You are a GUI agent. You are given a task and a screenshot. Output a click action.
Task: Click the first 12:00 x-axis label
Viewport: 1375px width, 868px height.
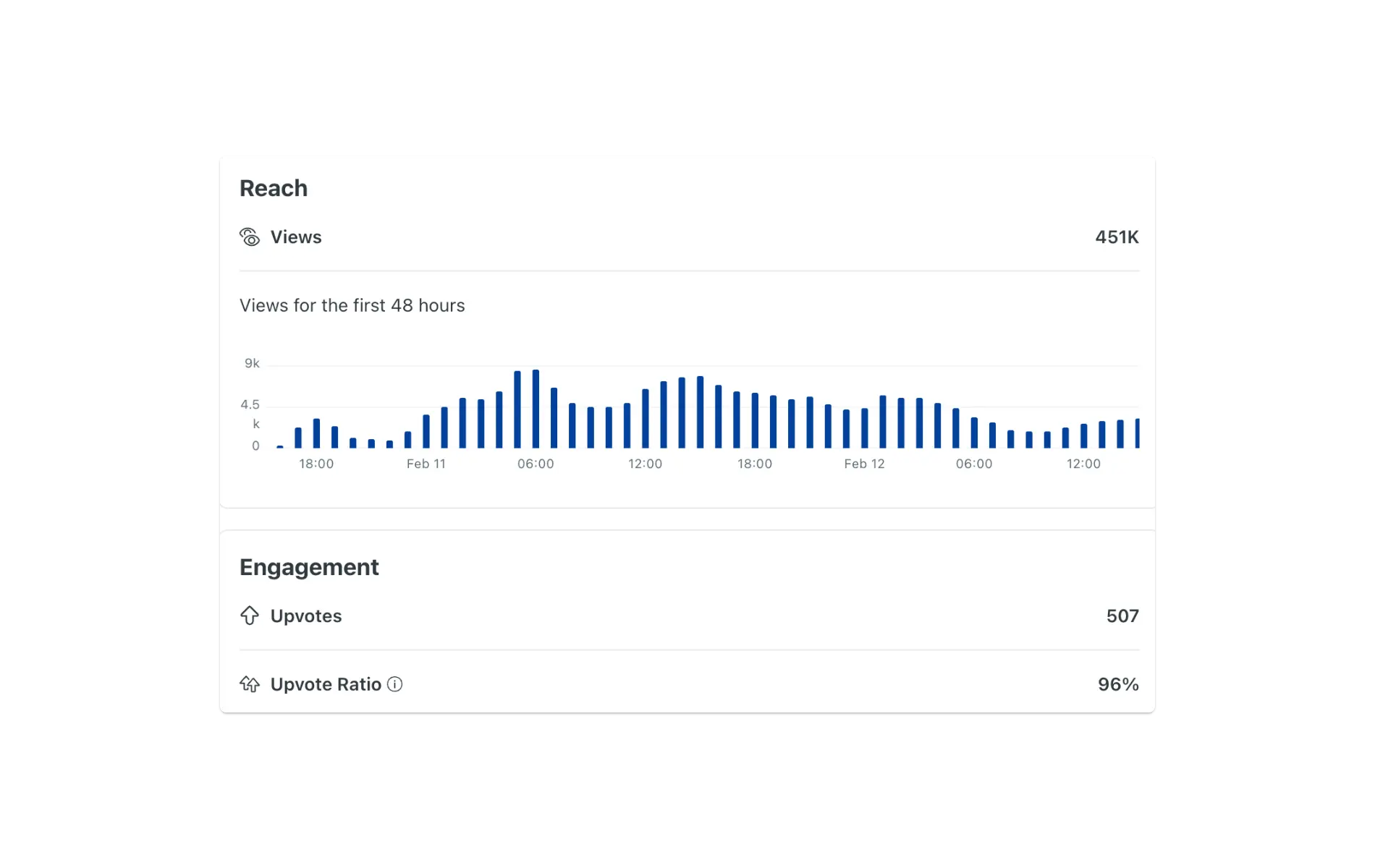(x=645, y=464)
